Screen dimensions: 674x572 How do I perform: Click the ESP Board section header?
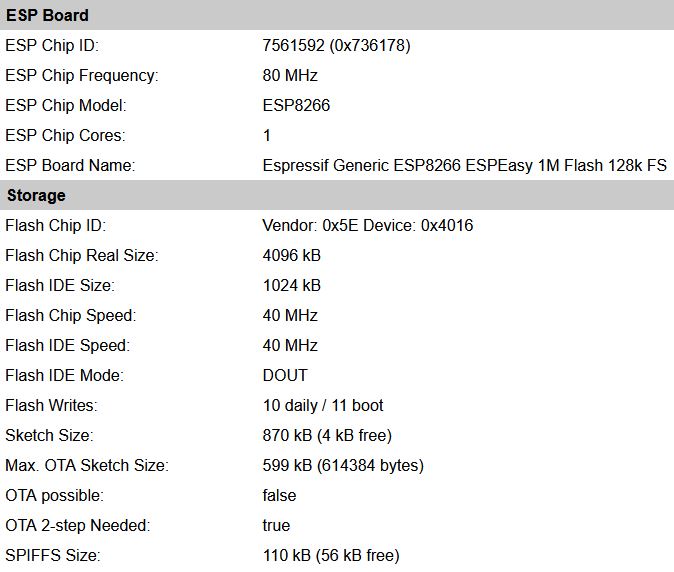coord(337,15)
